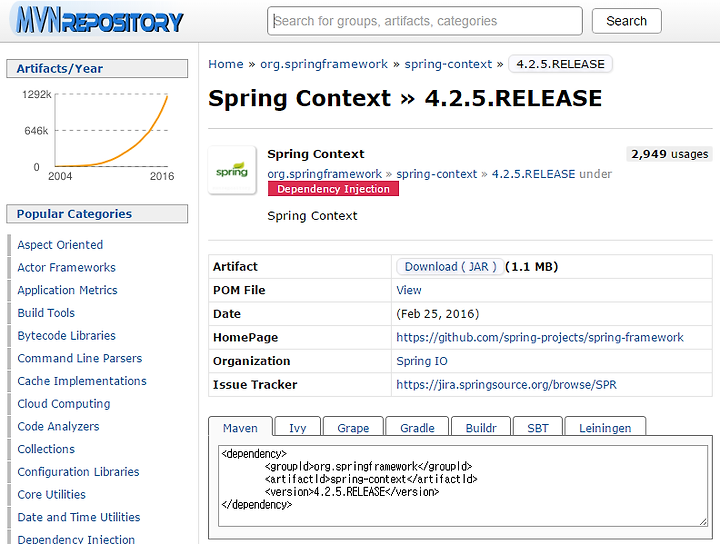This screenshot has width=720, height=544.
Task: Click the Spring Context » 4.2.5.RELEASE heading
Action: point(405,98)
